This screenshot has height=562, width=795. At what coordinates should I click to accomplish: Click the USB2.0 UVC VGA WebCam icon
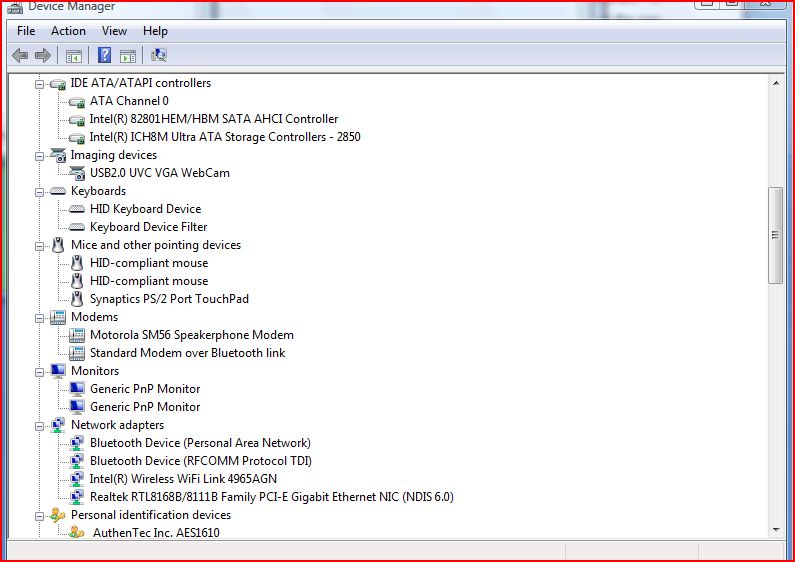click(x=77, y=173)
